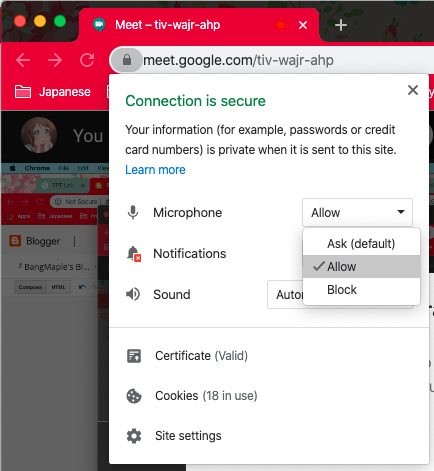Click the 'You' participant label
The image size is (434, 471).
(x=88, y=136)
